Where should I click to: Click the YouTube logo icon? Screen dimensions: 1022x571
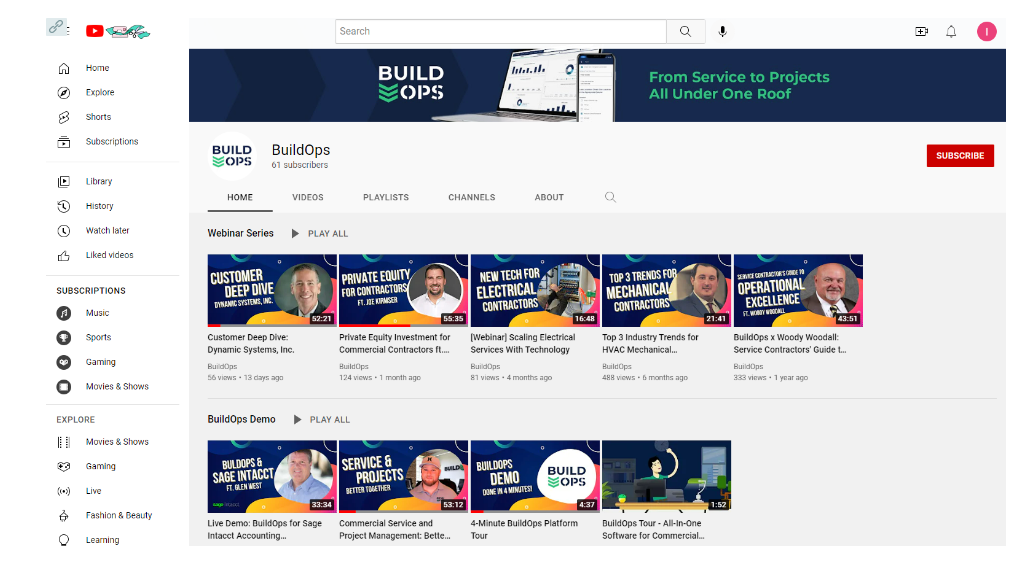tap(95, 31)
